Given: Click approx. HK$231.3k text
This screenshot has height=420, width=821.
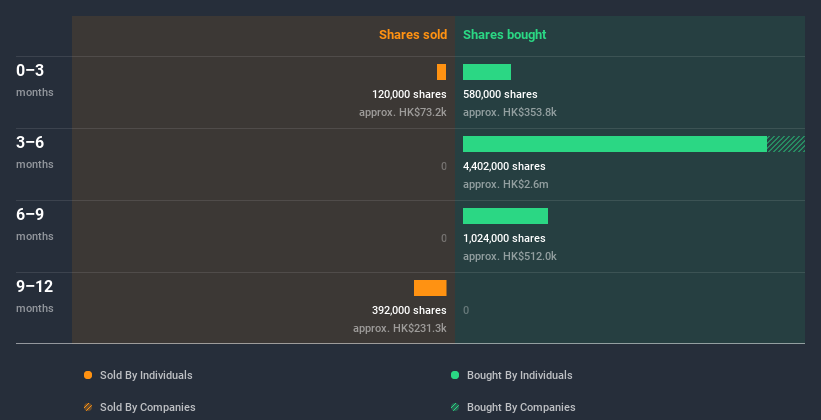Looking at the screenshot, I should pos(400,328).
